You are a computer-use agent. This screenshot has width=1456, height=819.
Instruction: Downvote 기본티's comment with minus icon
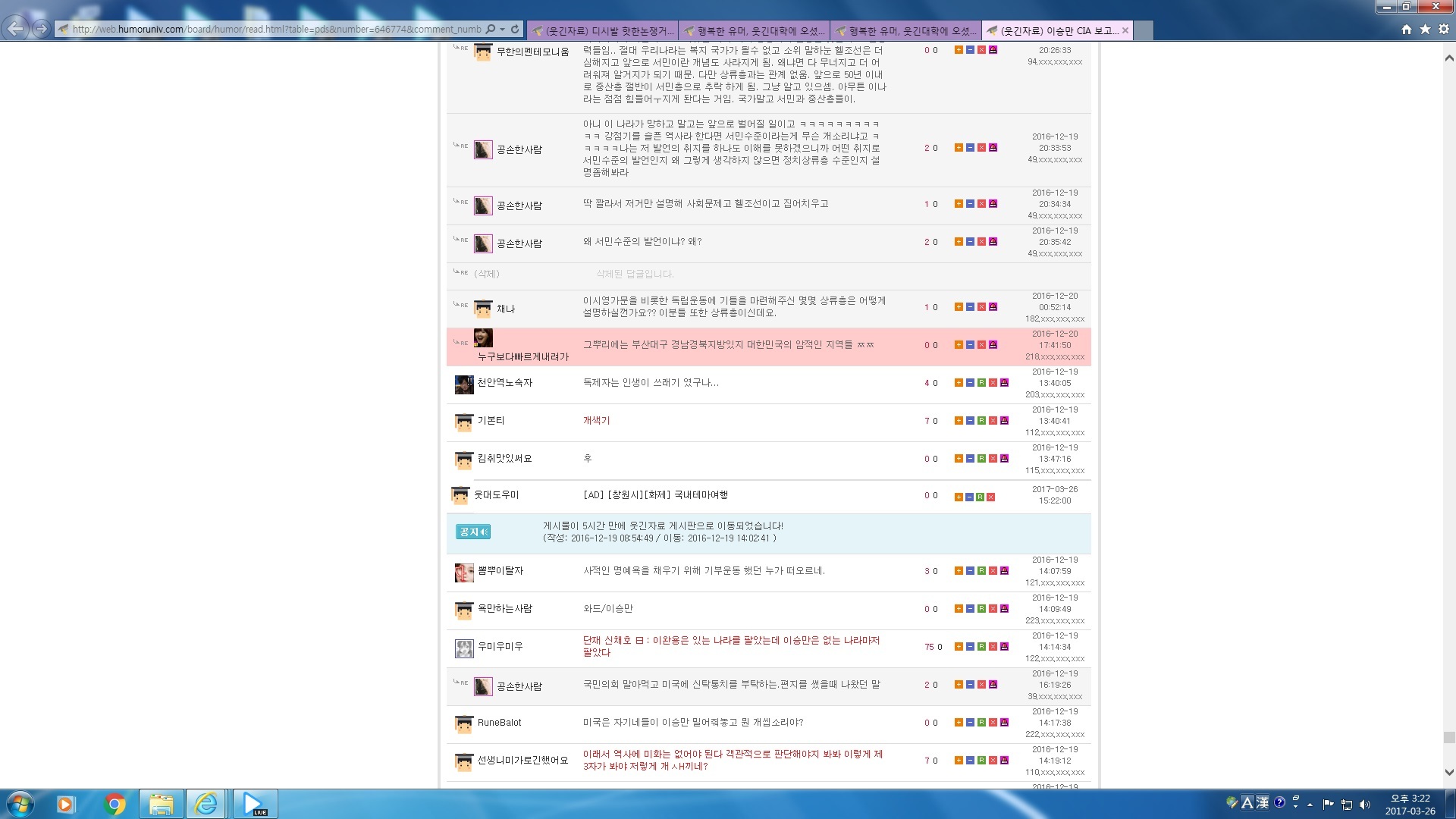click(x=970, y=421)
